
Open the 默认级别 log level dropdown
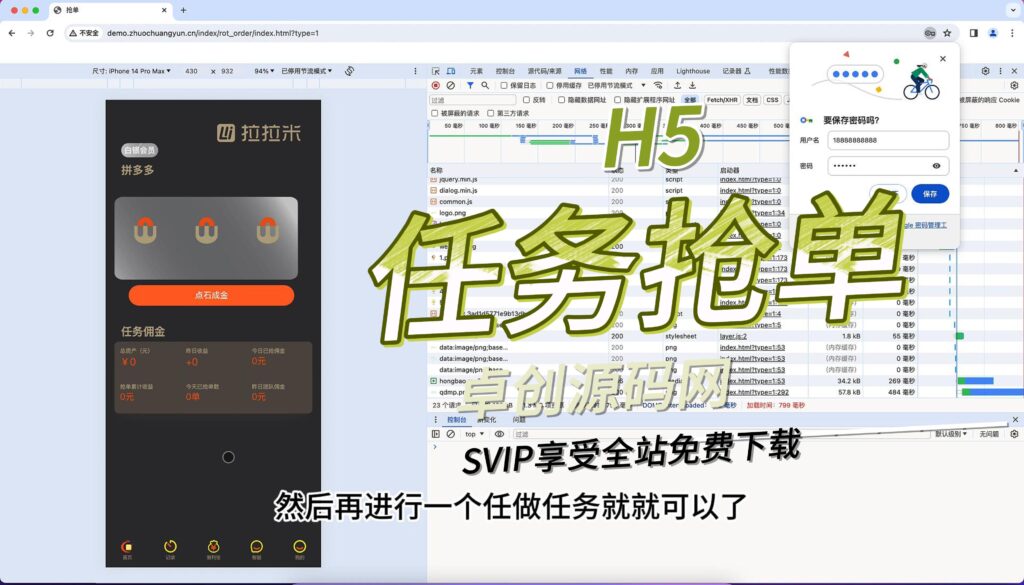951,434
